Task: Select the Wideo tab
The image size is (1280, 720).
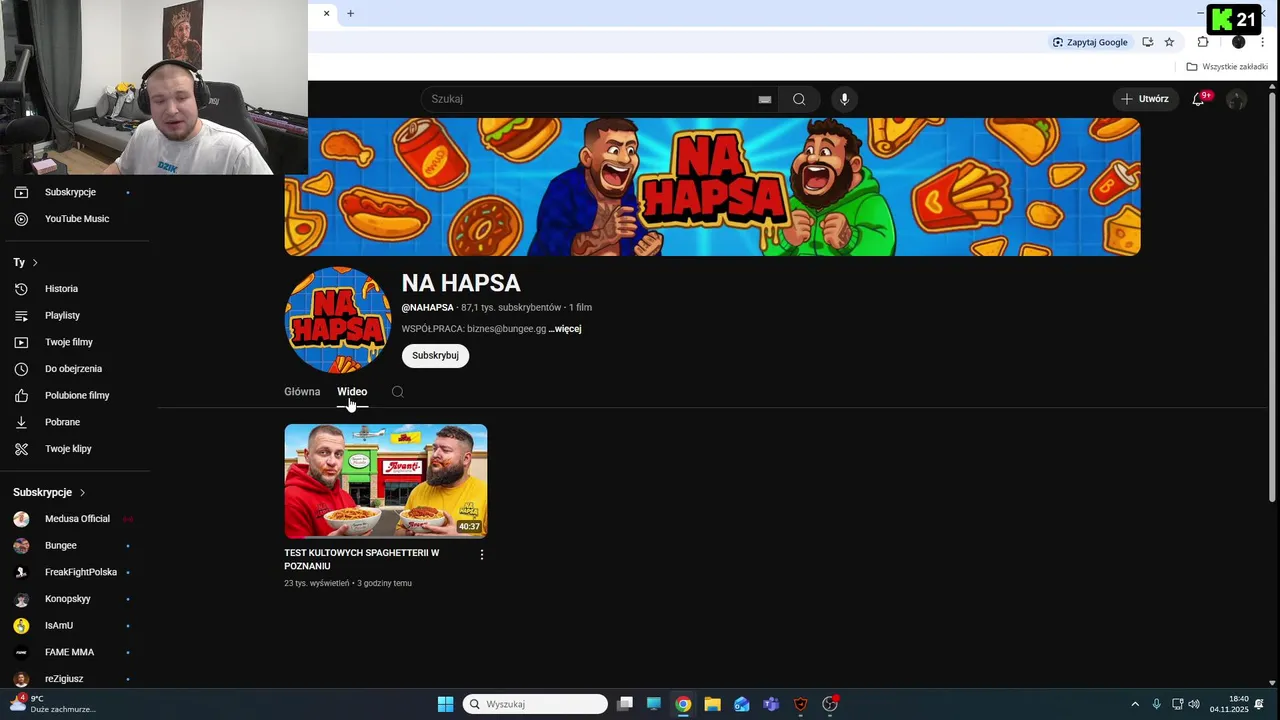Action: point(352,392)
